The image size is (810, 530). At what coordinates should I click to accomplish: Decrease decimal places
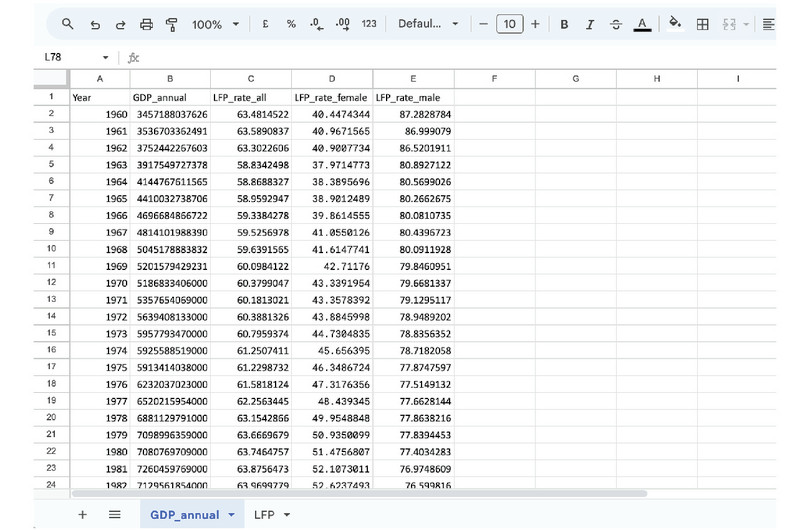(316, 24)
